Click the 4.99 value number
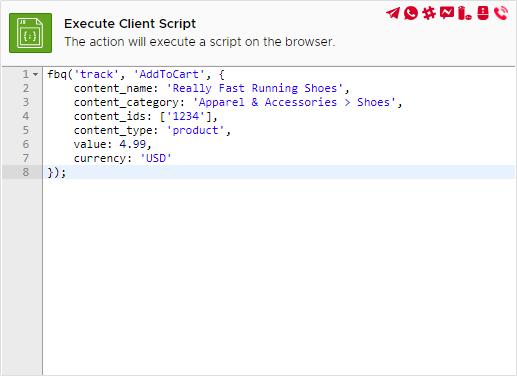This screenshot has height=376, width=517. 133,144
